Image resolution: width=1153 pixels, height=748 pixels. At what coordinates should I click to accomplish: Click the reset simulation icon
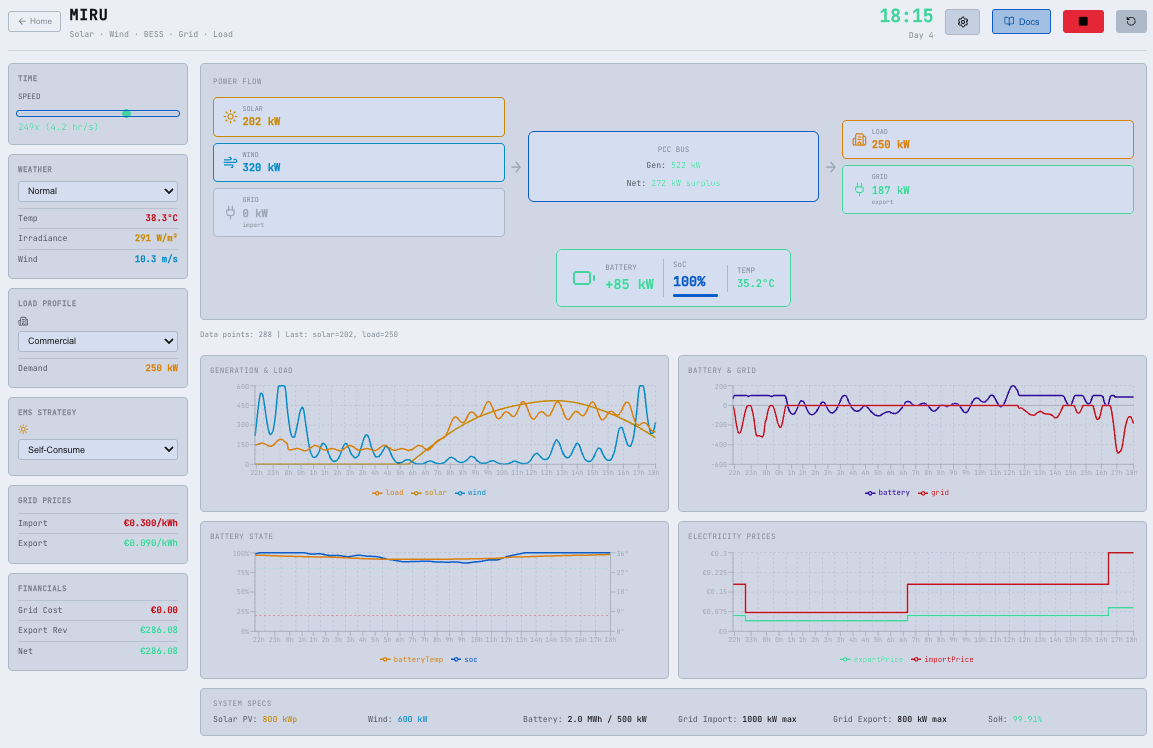tap(1131, 22)
